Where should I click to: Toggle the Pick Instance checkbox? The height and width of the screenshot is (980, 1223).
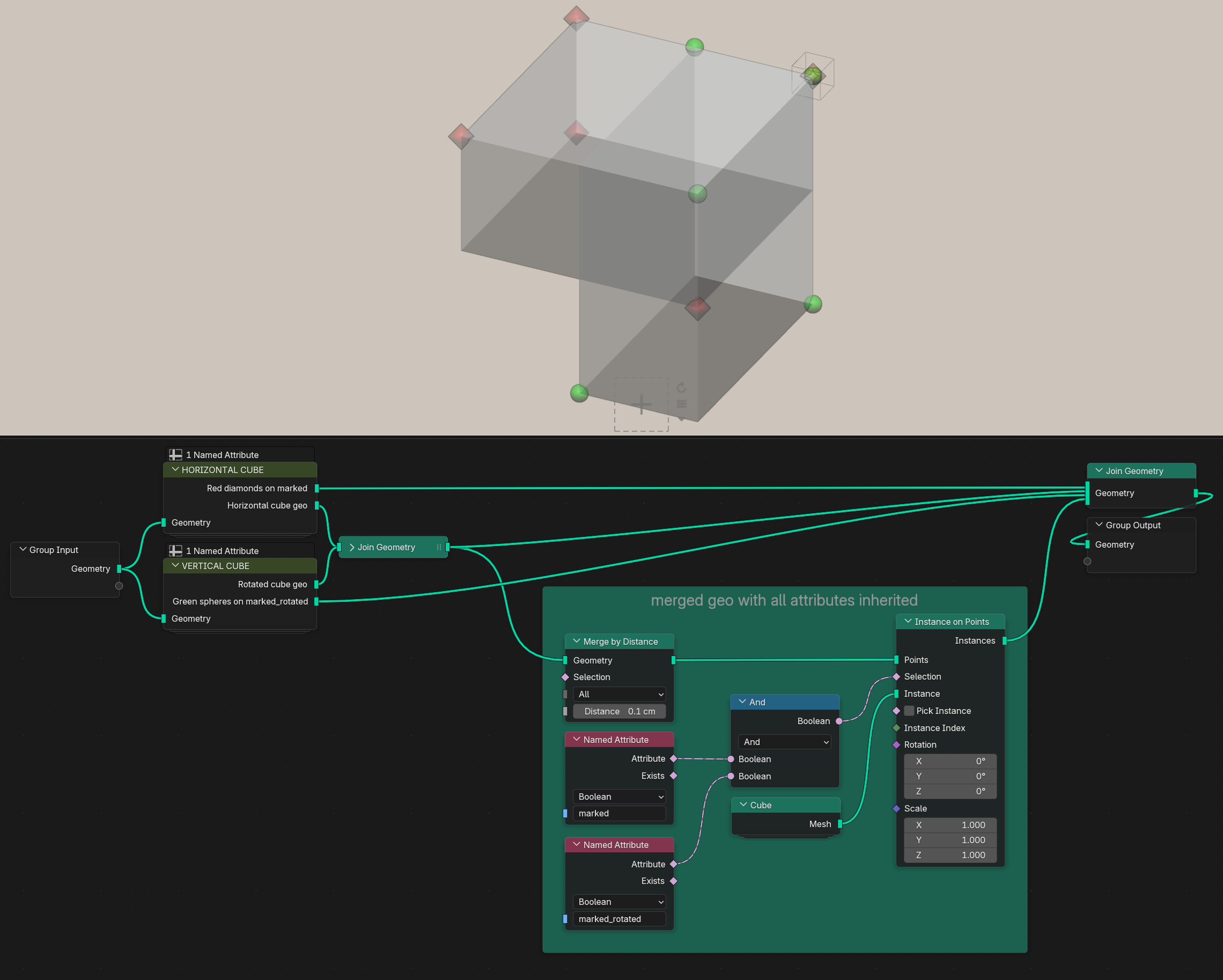[909, 711]
